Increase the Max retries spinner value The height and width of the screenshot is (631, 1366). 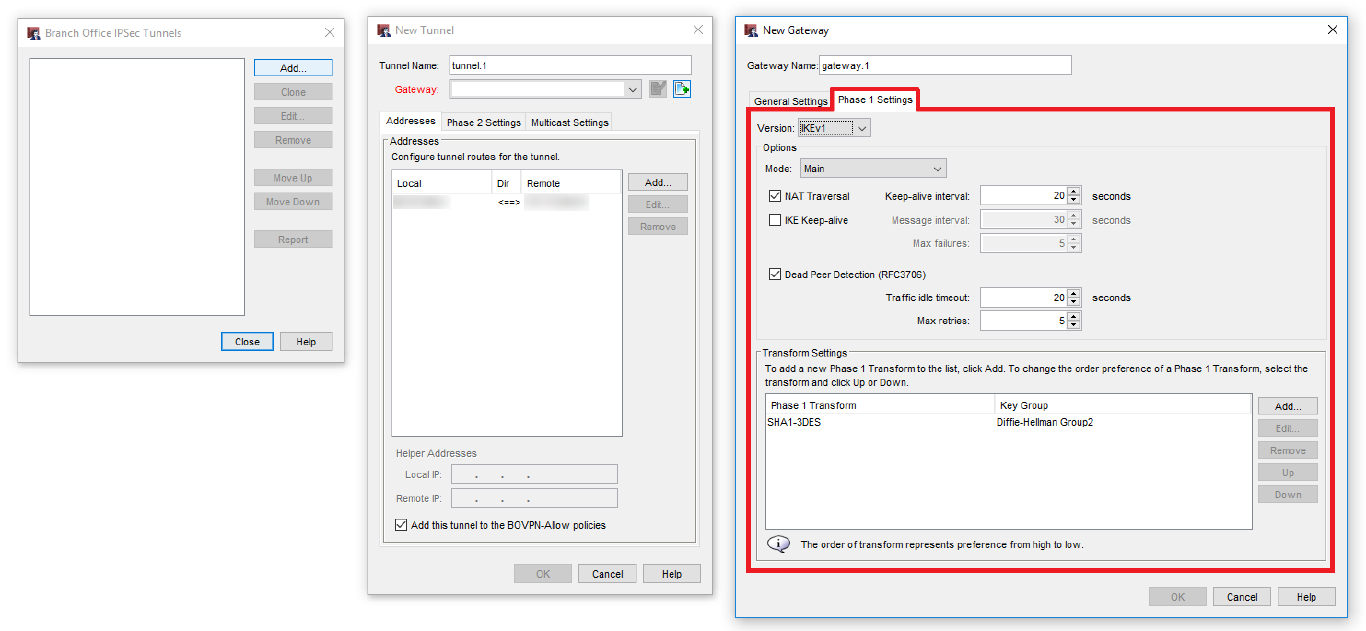point(1074,316)
